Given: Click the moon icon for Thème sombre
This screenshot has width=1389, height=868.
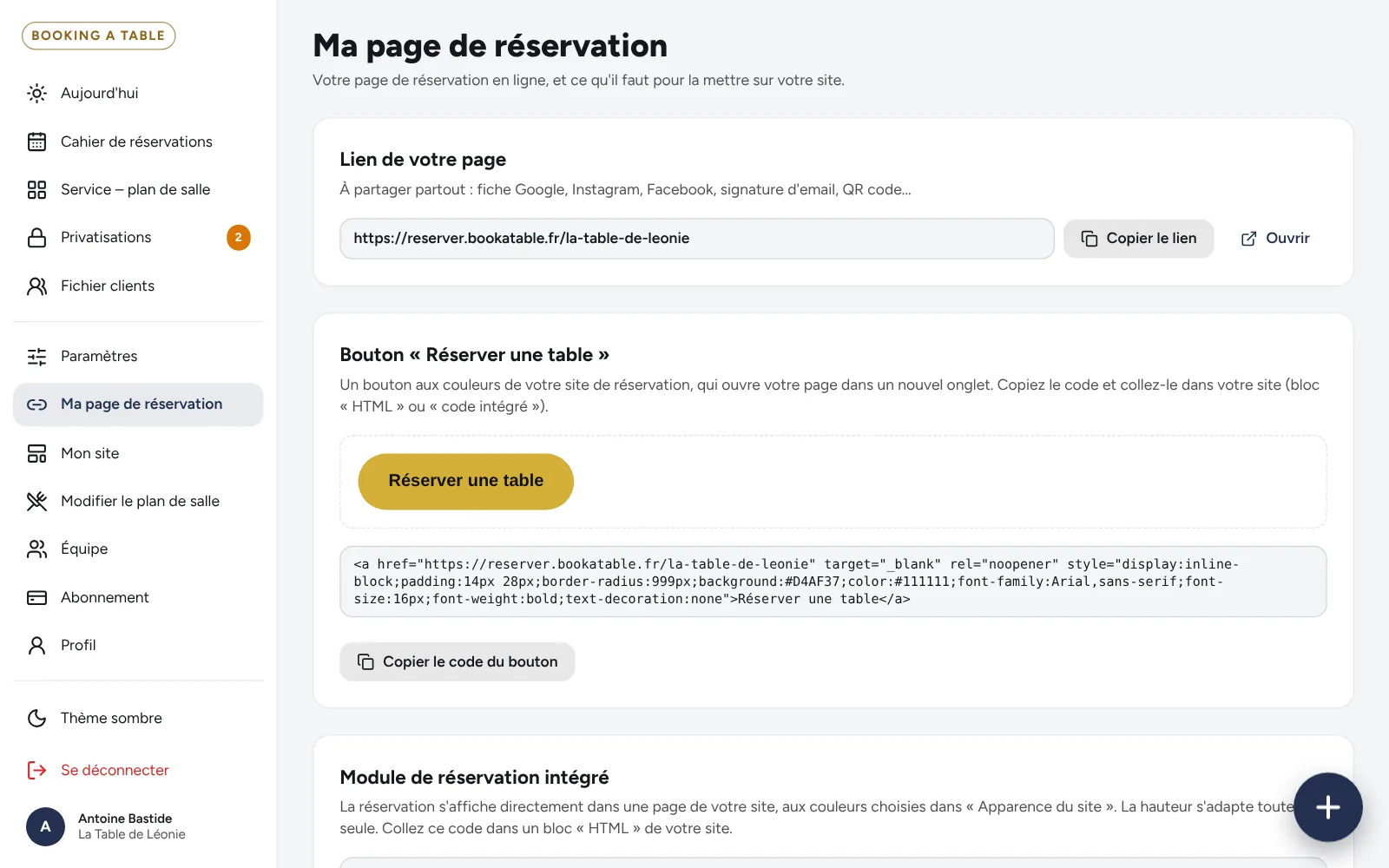Looking at the screenshot, I should (36, 718).
